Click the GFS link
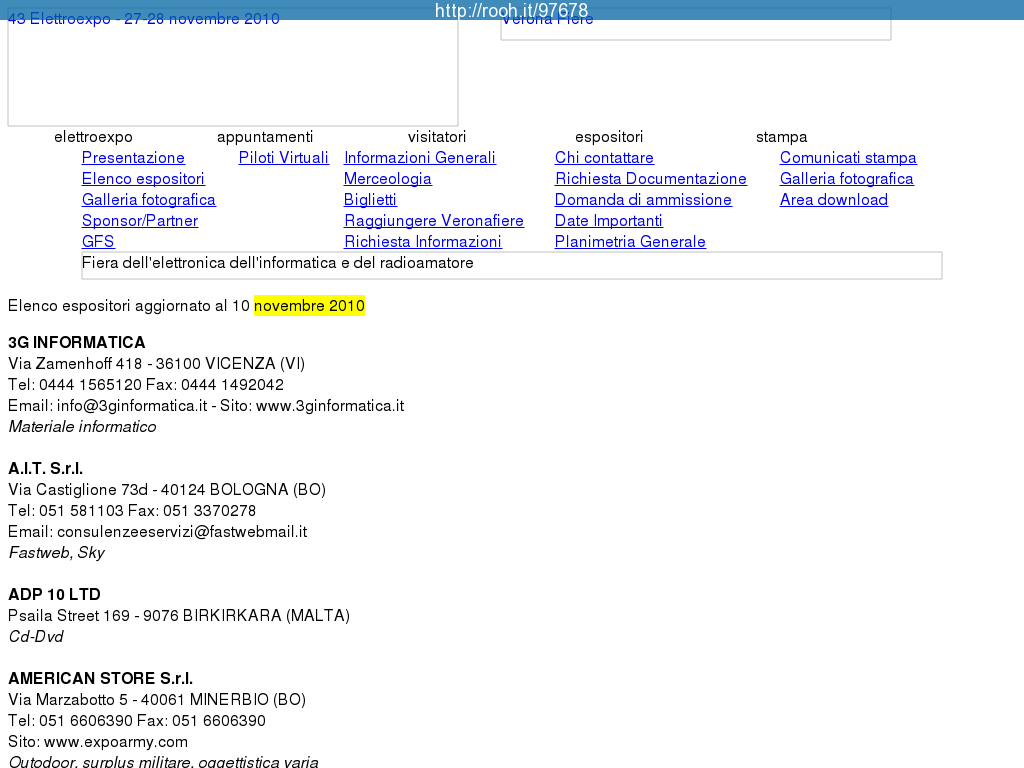1024x768 pixels. (x=98, y=242)
